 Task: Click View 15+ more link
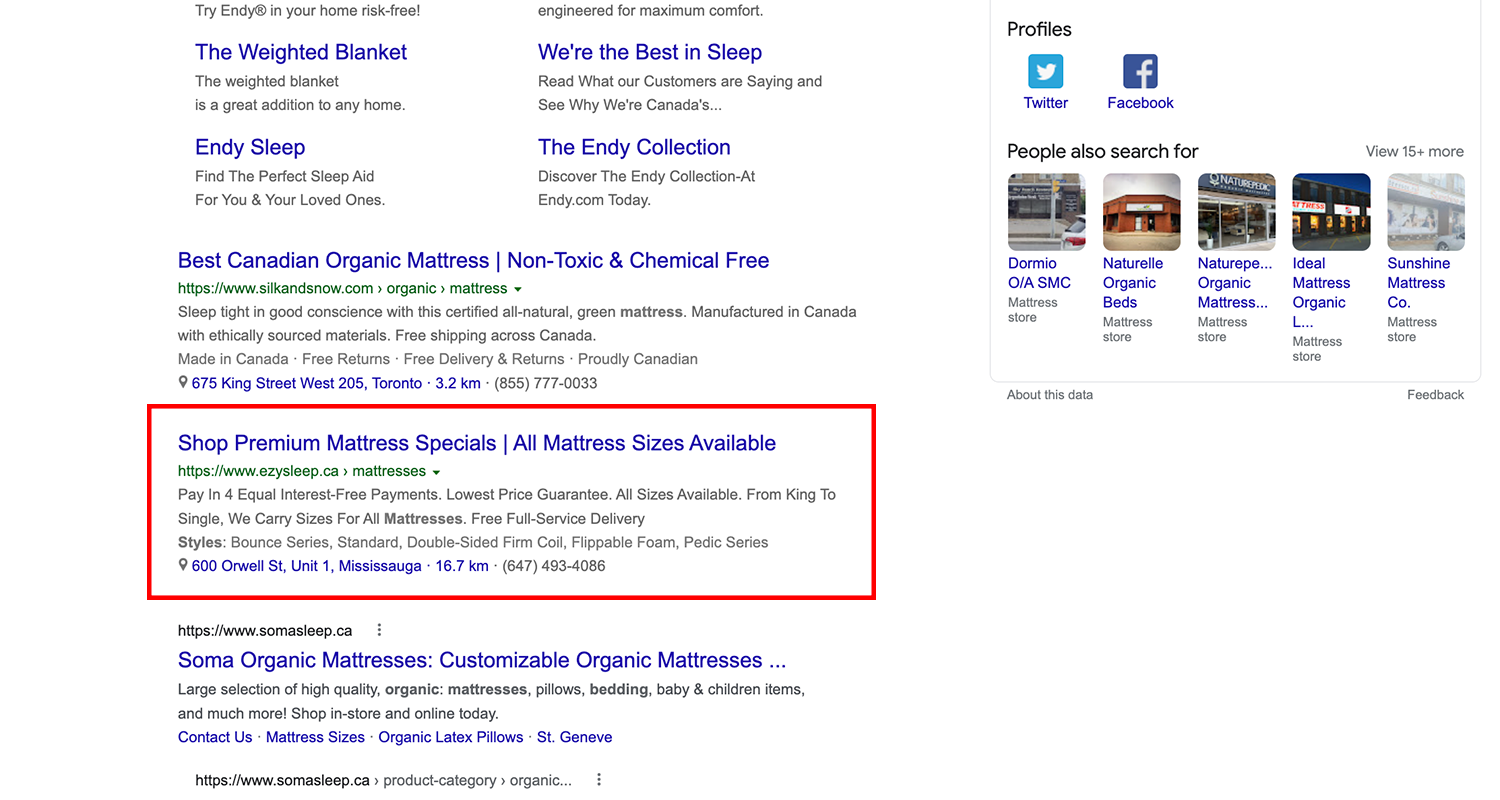click(1415, 152)
